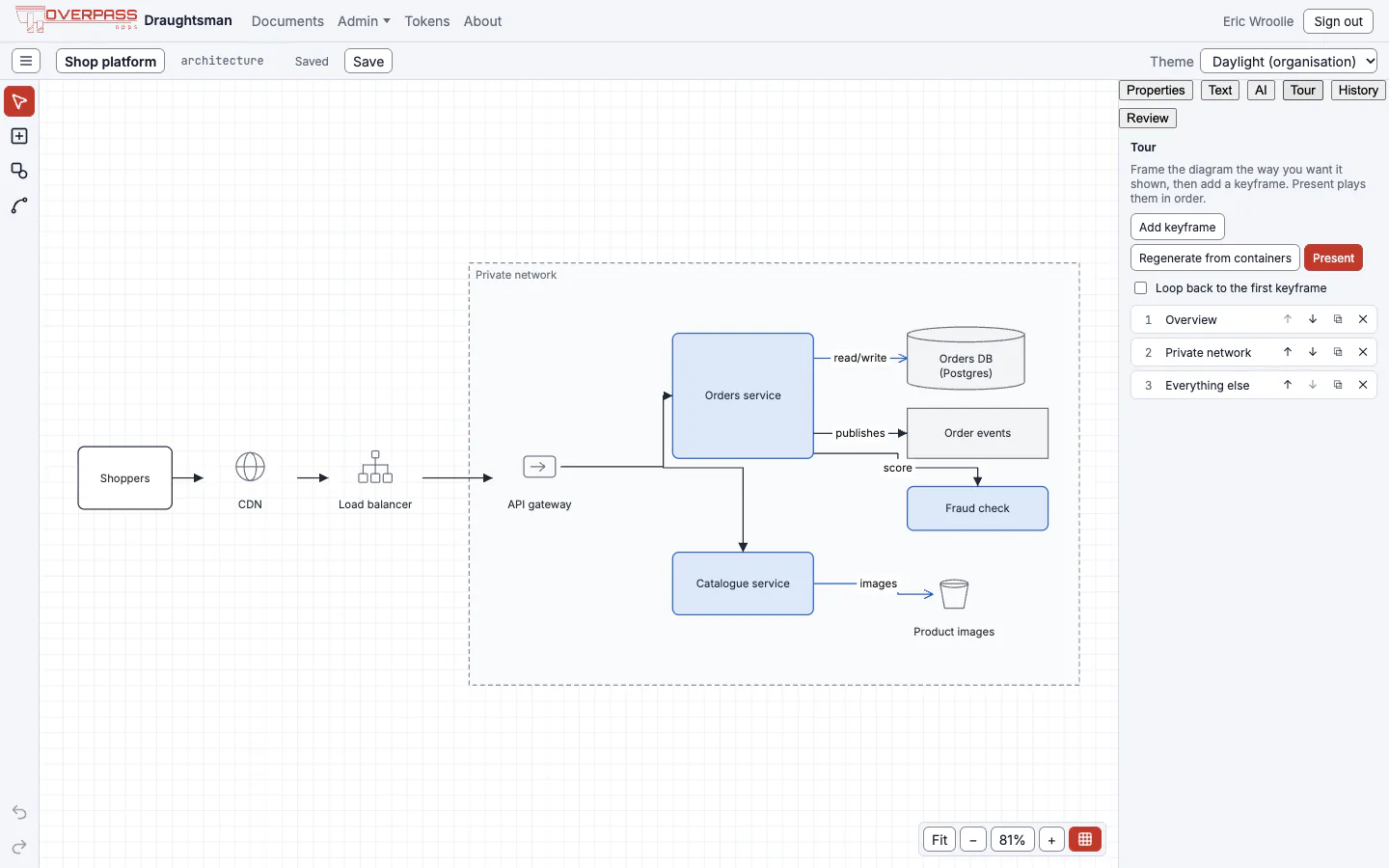Go to the Tokens page
Viewport: 1389px width, 868px height.
(x=427, y=21)
